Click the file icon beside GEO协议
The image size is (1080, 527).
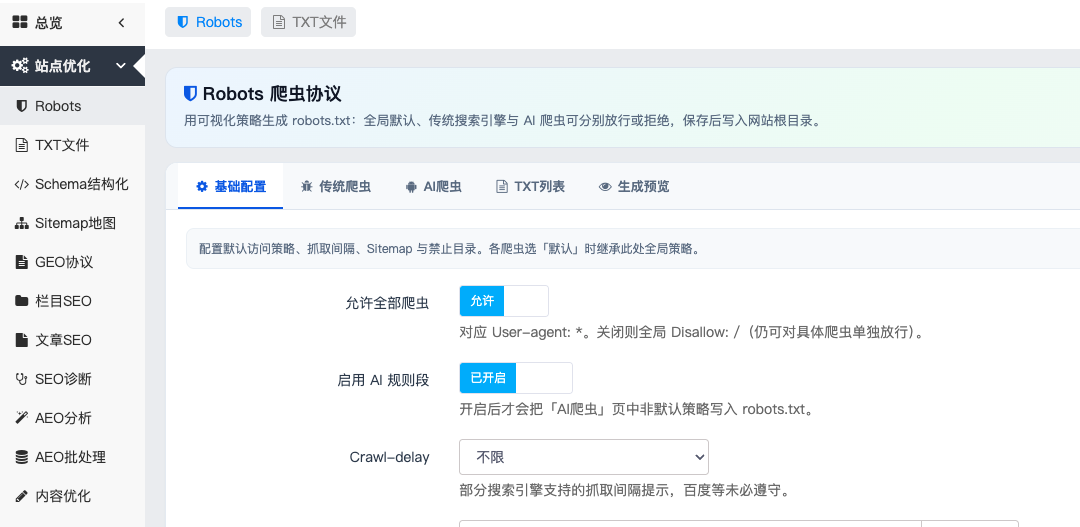pyautogui.click(x=21, y=262)
